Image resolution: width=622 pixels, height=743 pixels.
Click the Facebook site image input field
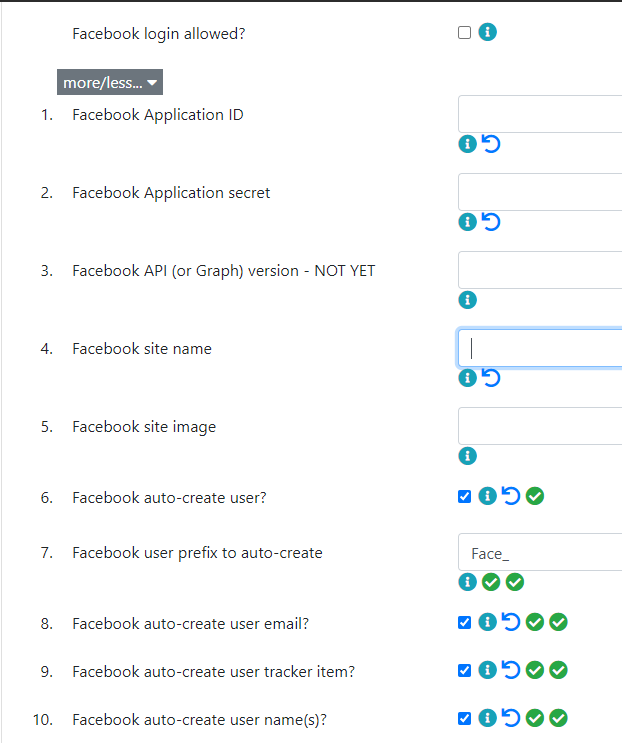(x=540, y=426)
